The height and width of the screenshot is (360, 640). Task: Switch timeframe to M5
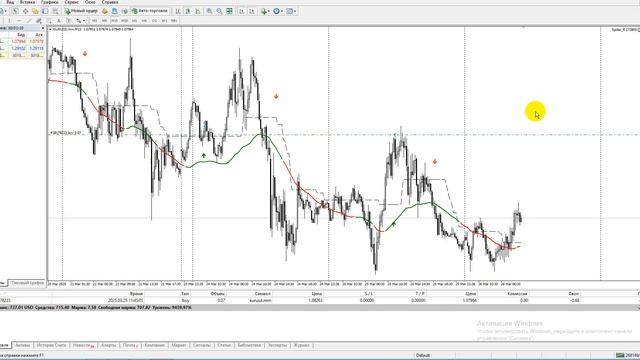(104, 20)
